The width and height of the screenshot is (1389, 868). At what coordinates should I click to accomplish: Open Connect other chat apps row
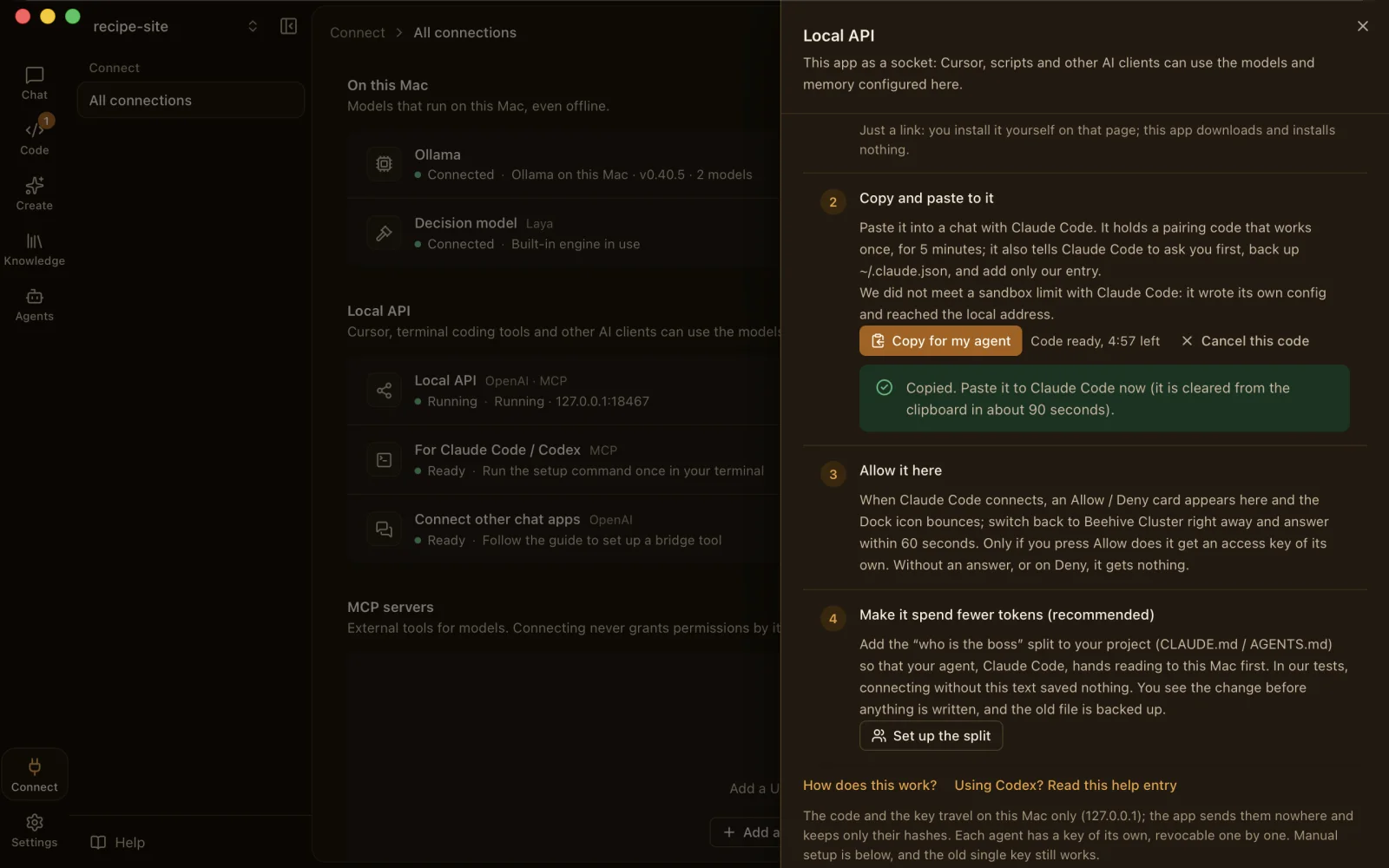[x=564, y=529]
